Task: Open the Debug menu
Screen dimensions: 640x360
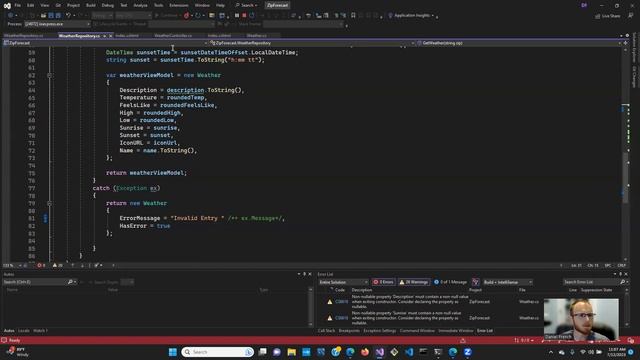Action: click(x=108, y=5)
